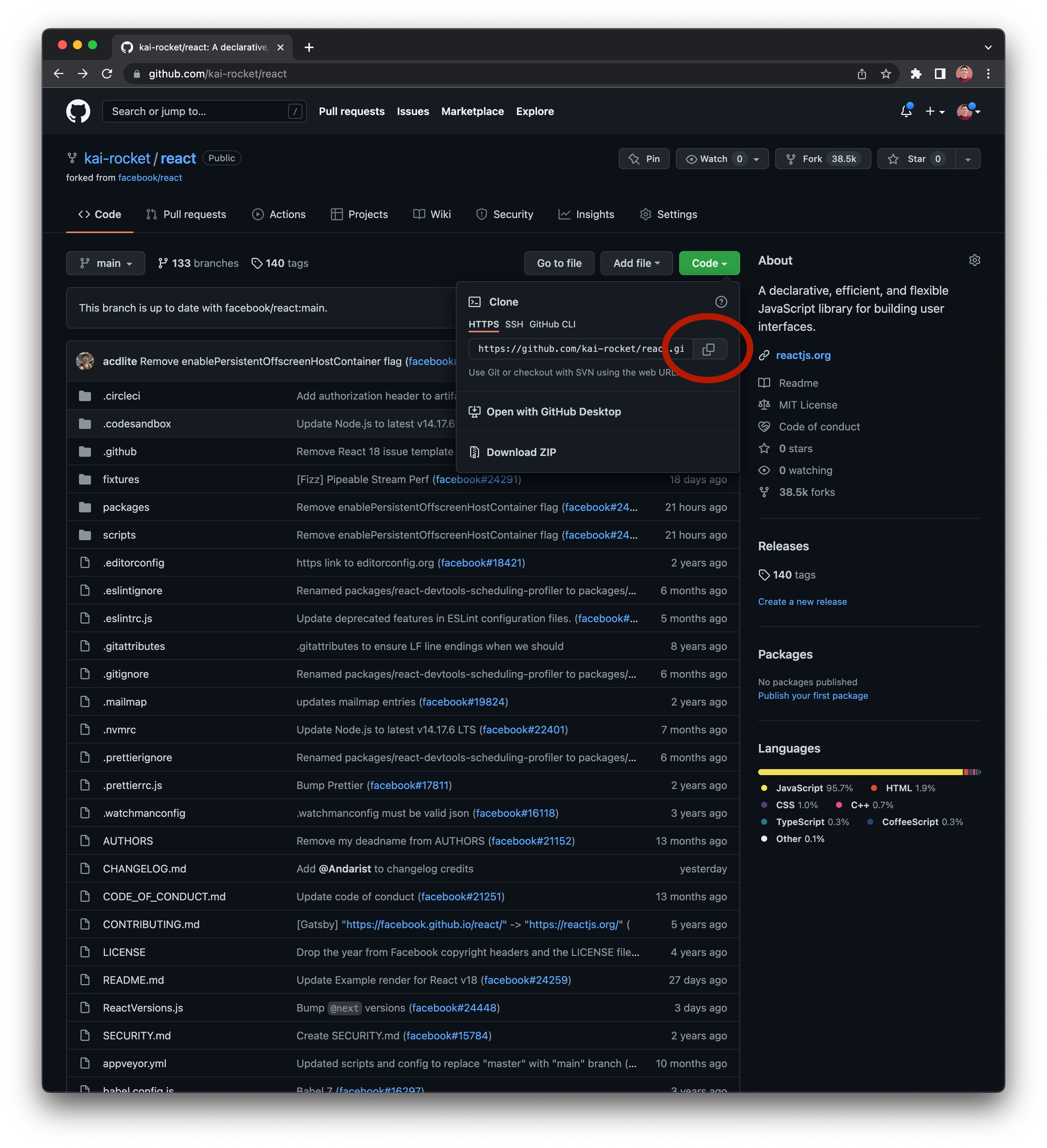Open the packages folder row
1047x1148 pixels.
point(403,507)
